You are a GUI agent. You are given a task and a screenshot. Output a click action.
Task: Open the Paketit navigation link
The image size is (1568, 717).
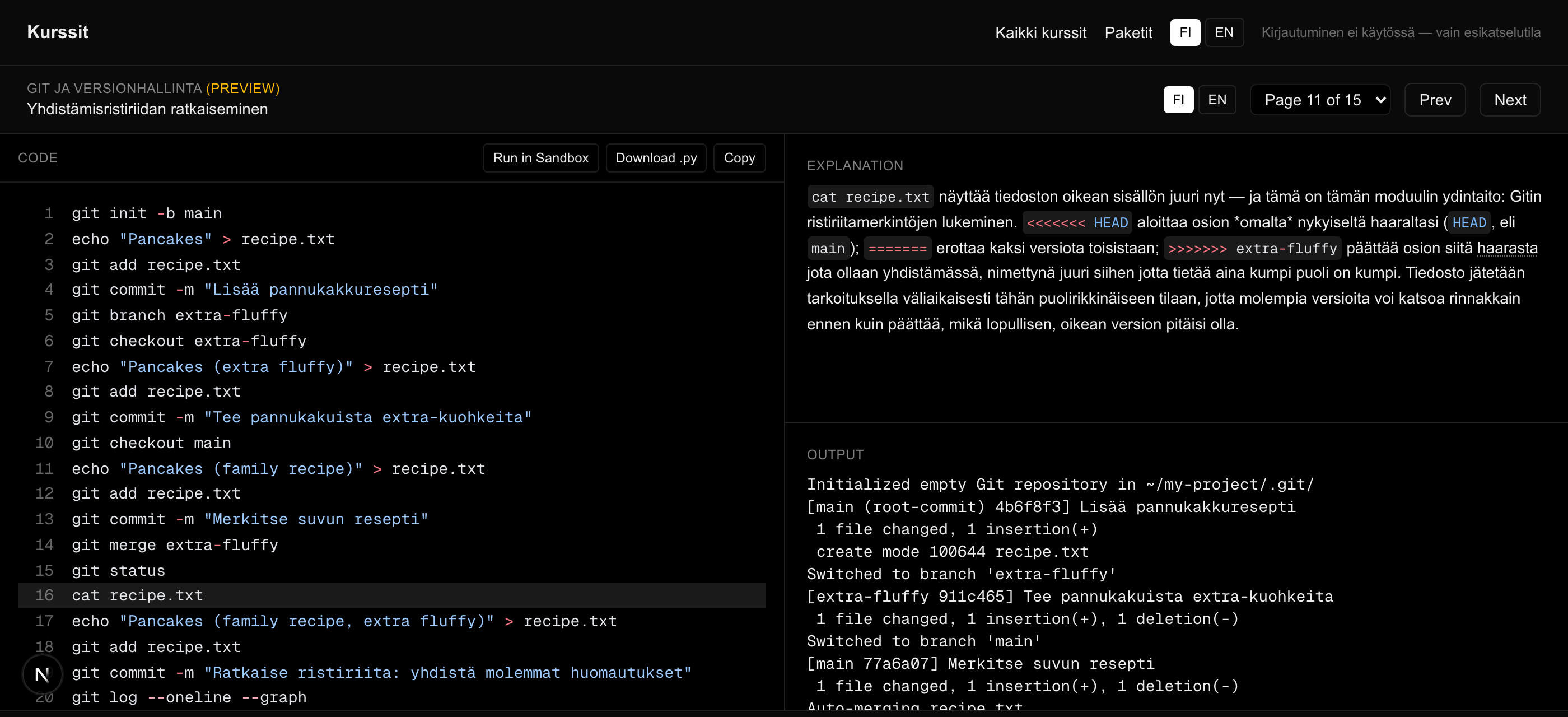(x=1128, y=33)
